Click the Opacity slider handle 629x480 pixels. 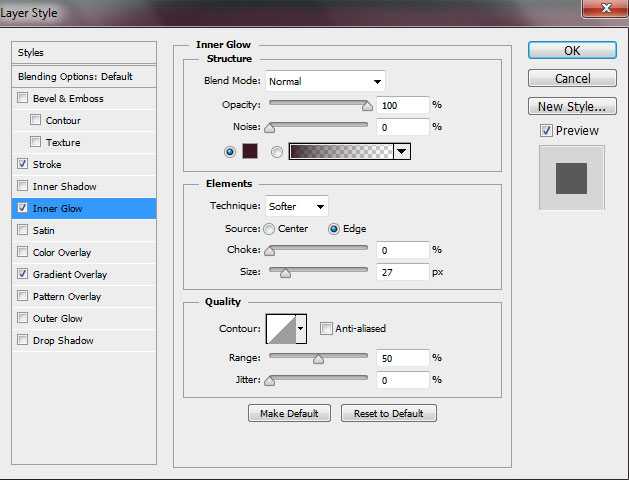[367, 105]
